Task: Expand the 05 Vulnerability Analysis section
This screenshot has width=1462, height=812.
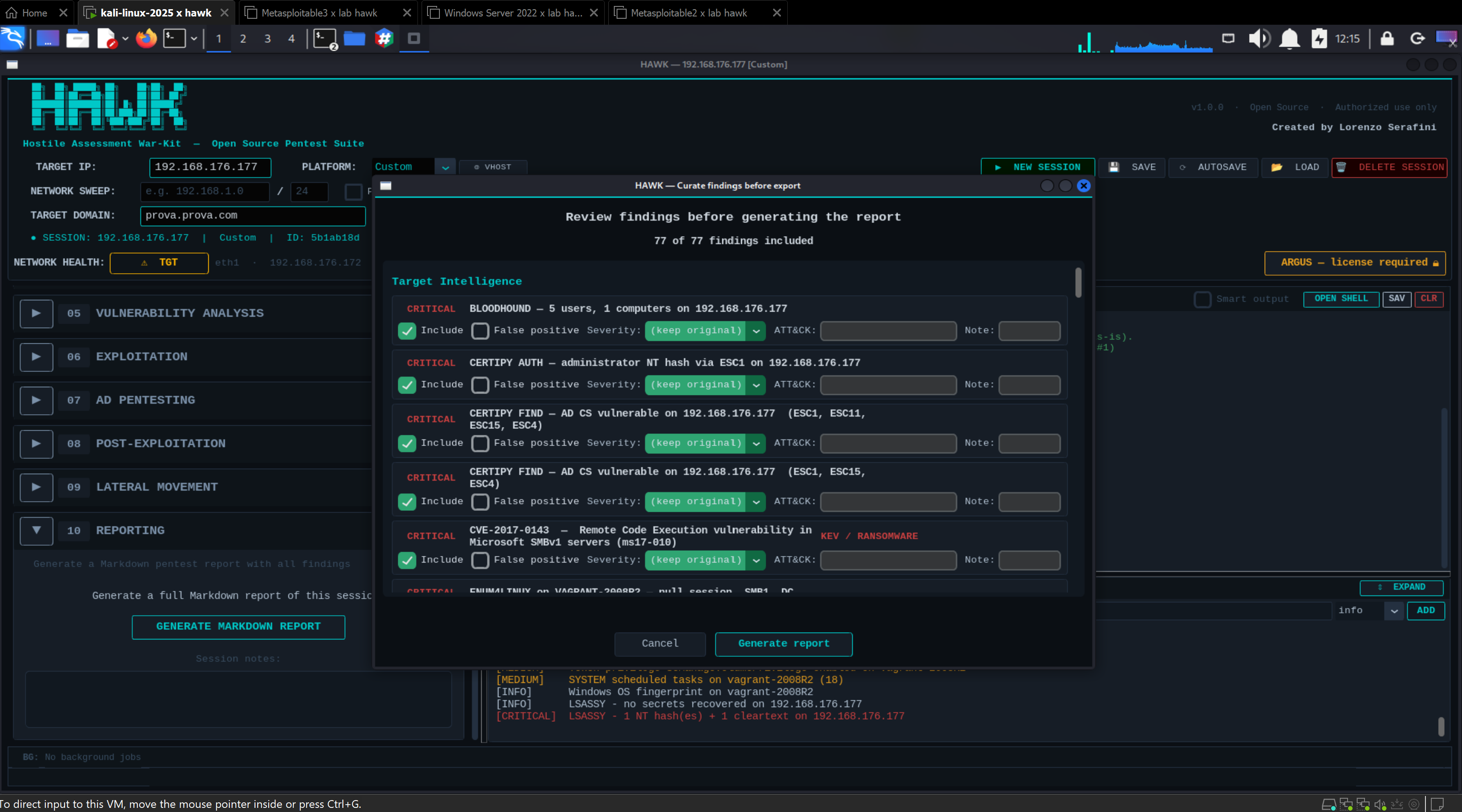Action: click(36, 313)
